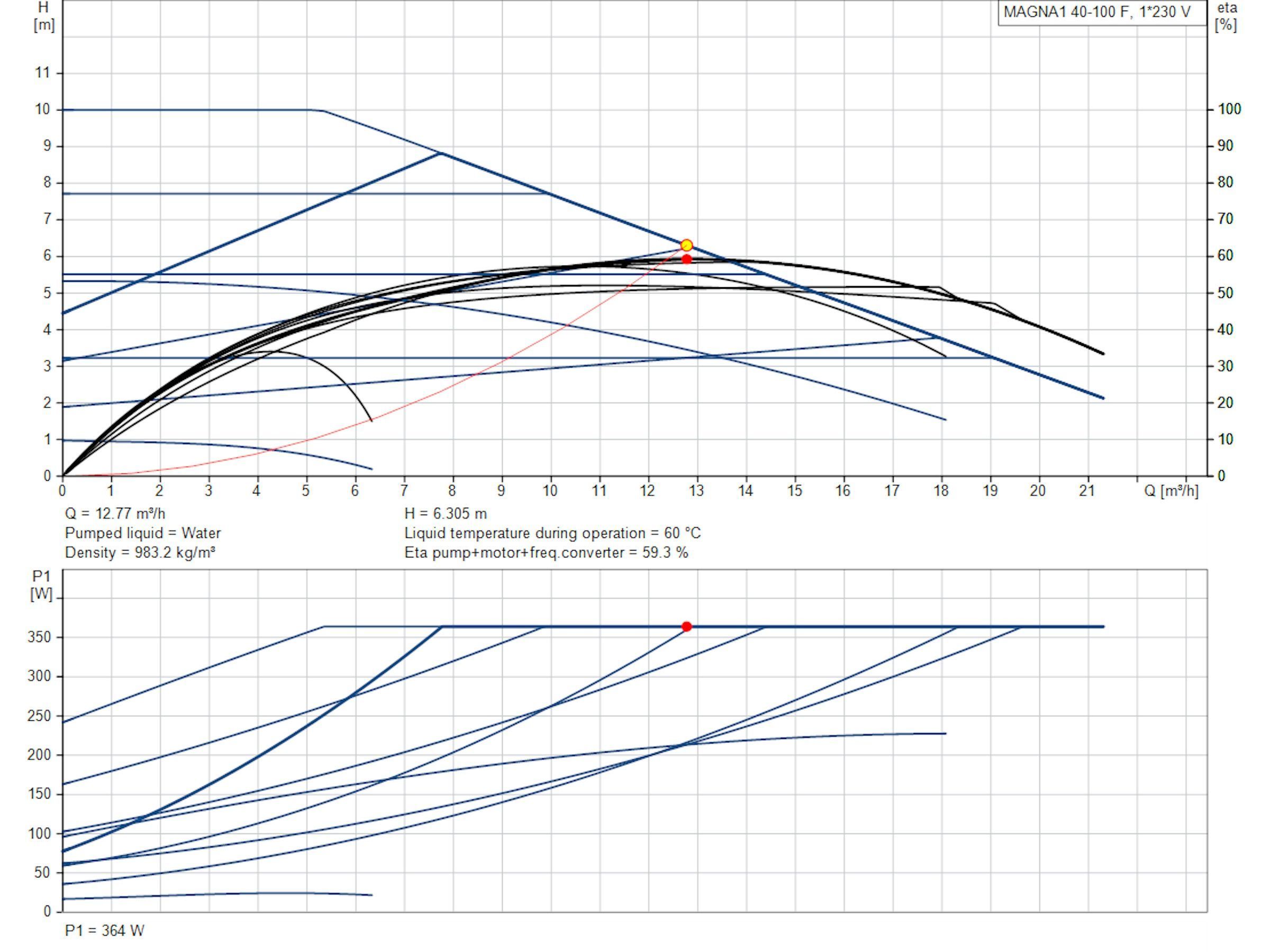This screenshot has height=952, width=1270.
Task: Click the P1 [W] axis title
Action: click(42, 585)
